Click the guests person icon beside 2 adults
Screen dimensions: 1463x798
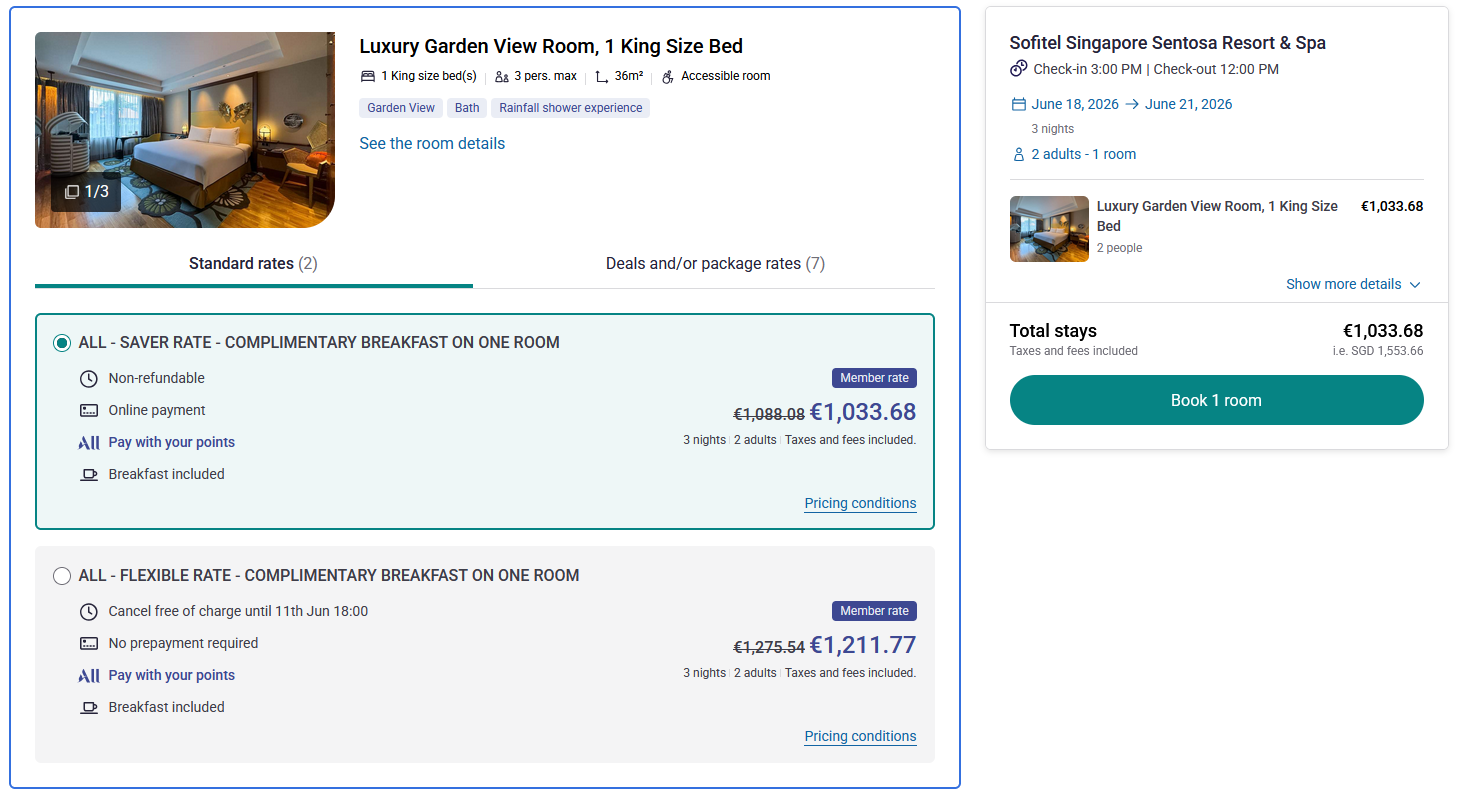[1019, 154]
